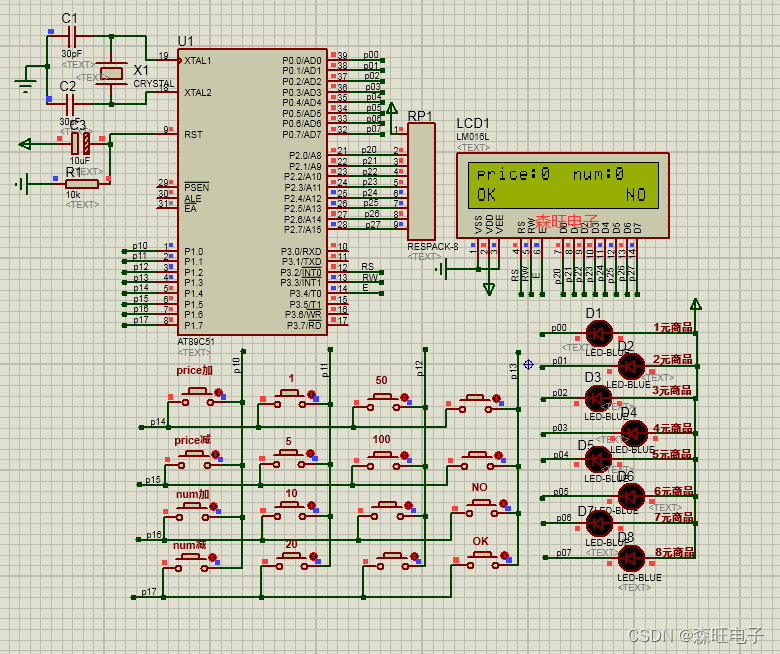Toggle latch dot of the NO button
This screenshot has width=780, height=654.
[x=503, y=503]
